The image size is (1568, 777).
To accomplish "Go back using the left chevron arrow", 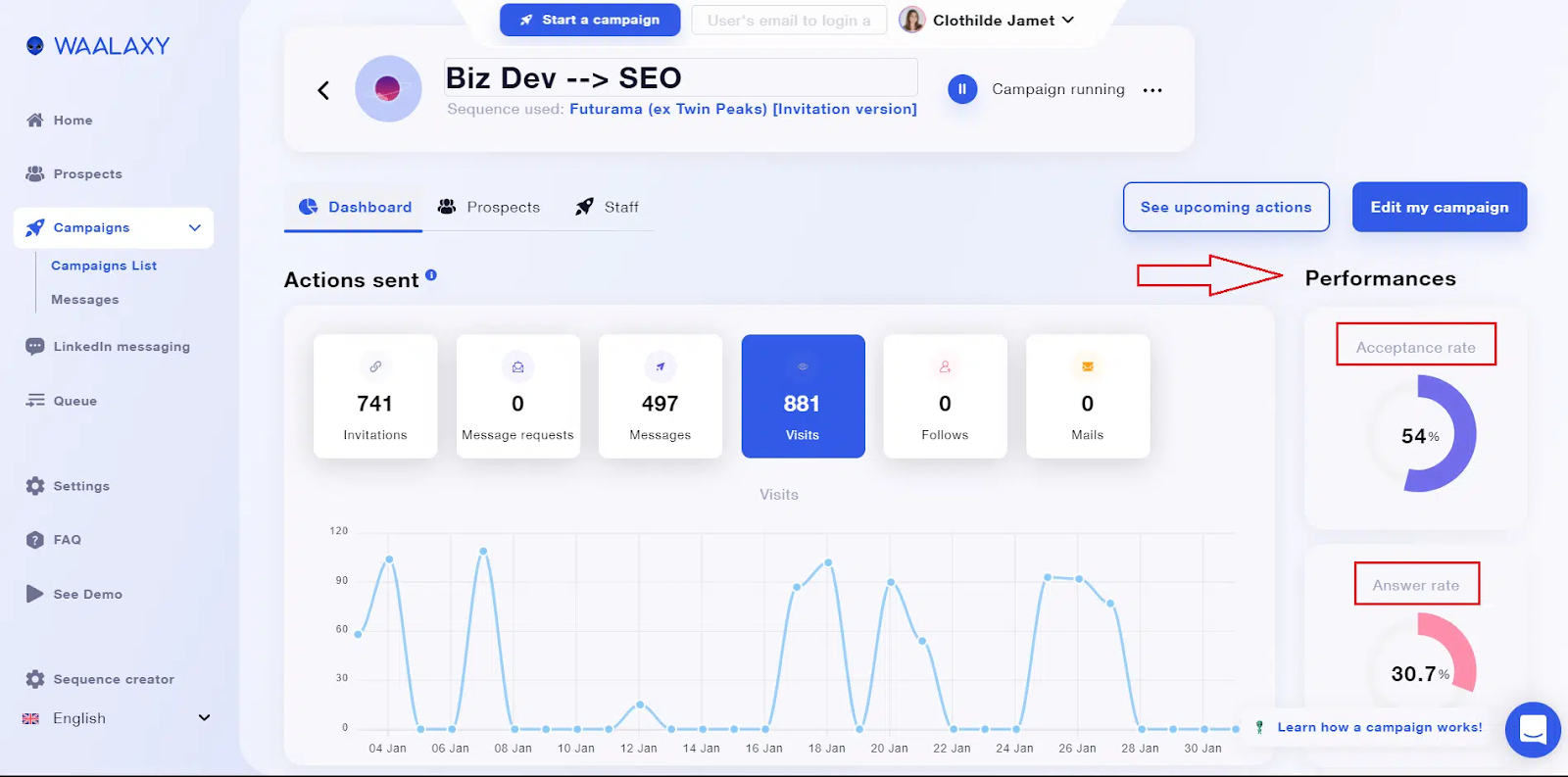I will pos(323,90).
